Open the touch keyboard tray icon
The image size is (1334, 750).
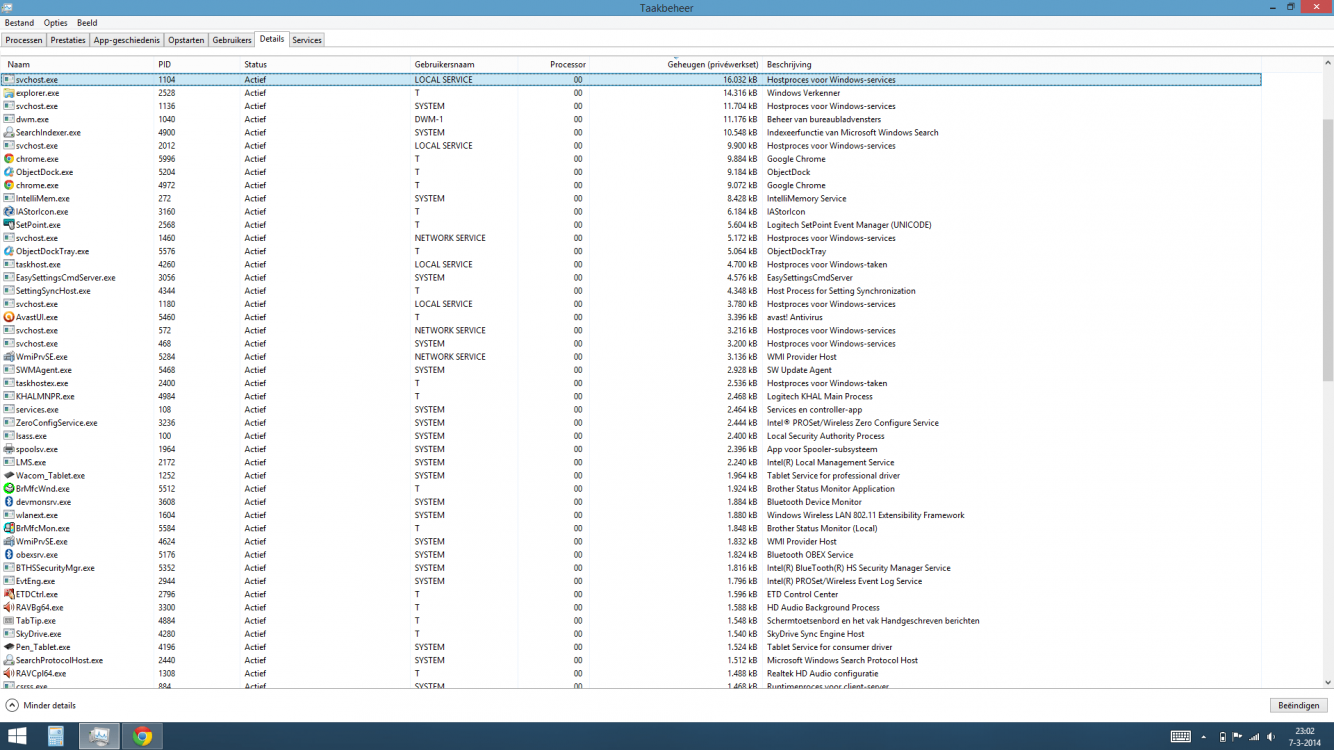click(x=1180, y=737)
